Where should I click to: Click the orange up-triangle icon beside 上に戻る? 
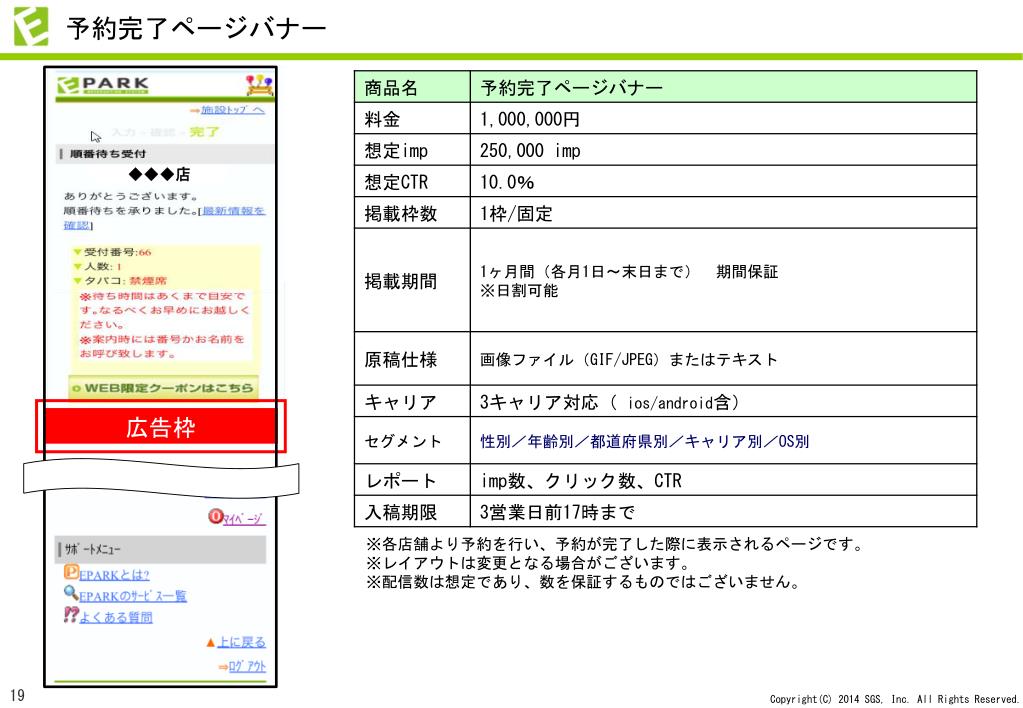(x=211, y=643)
